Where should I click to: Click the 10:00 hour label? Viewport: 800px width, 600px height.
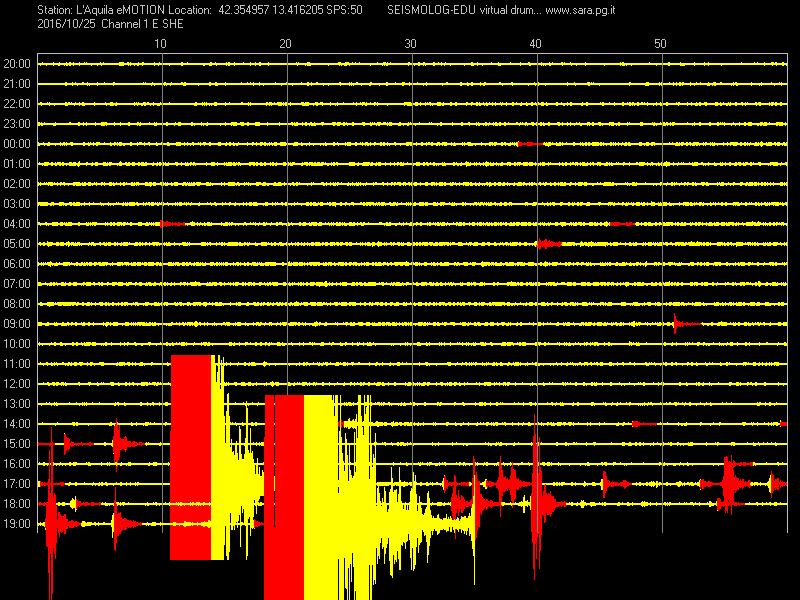17,344
